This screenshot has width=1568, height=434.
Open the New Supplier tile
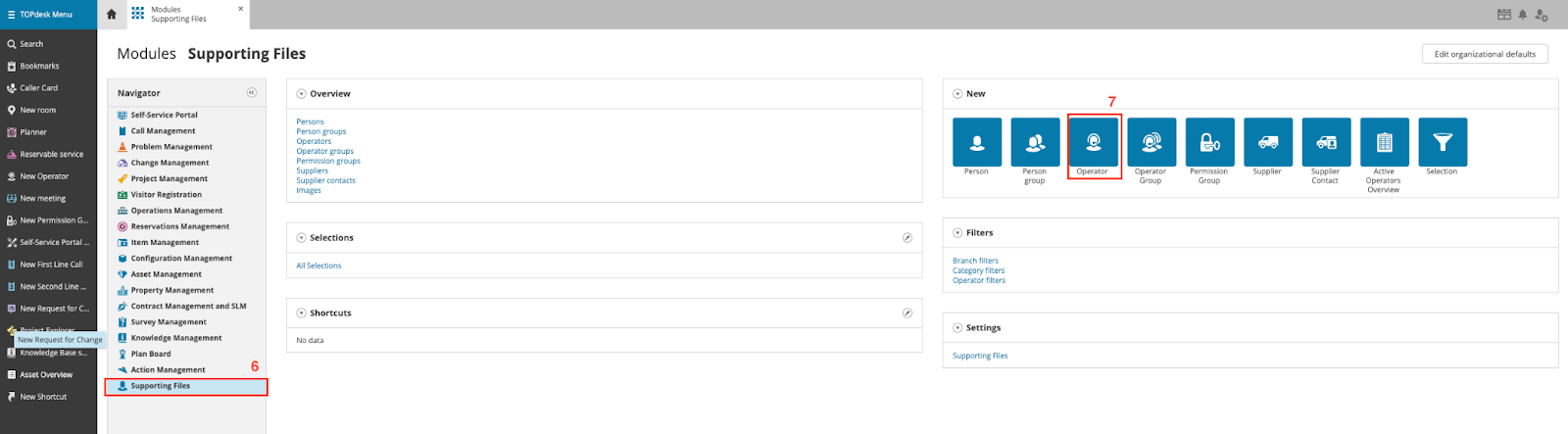point(1267,142)
